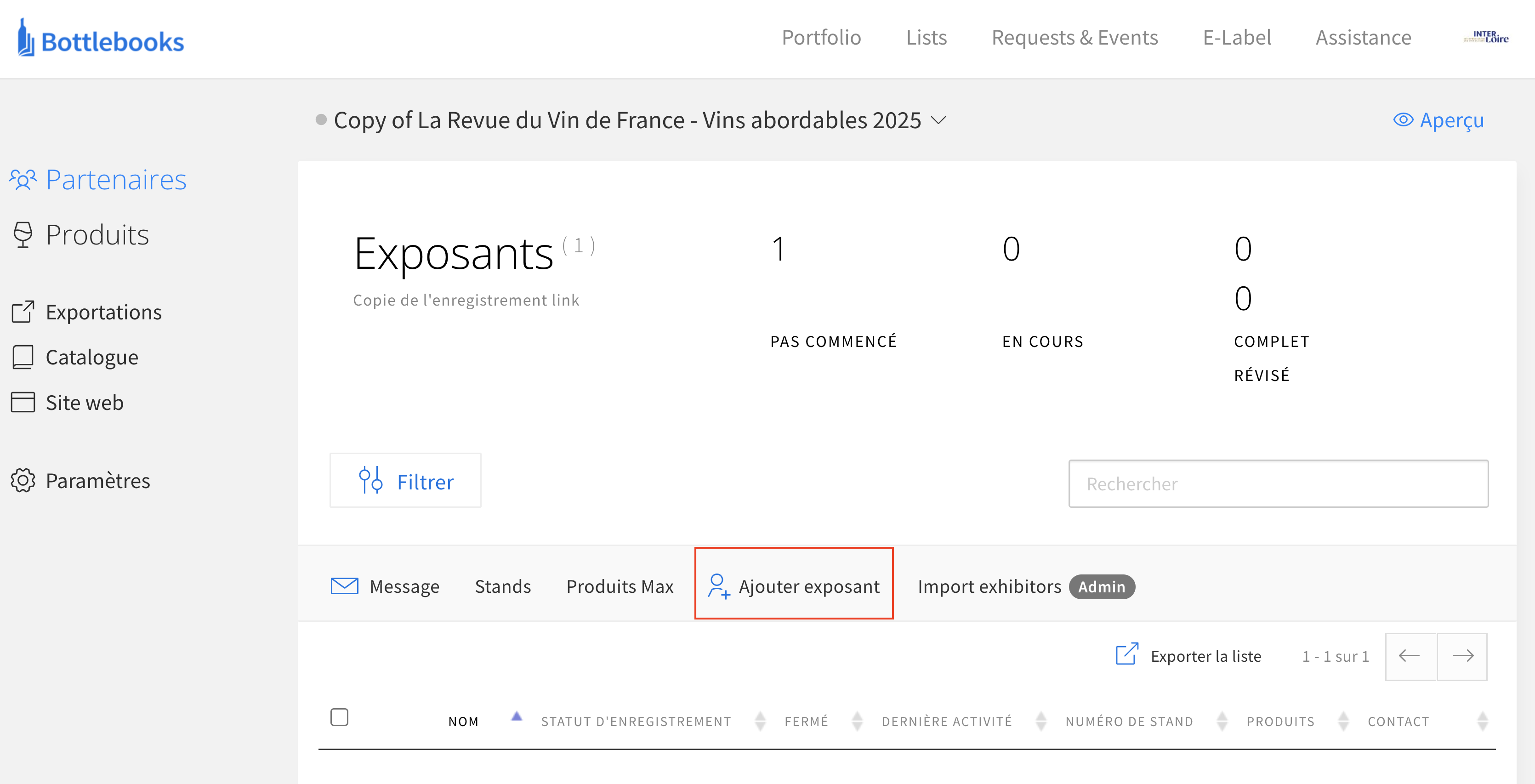The image size is (1535, 784).
Task: Click the Inter Loire account logo
Action: 1485,38
